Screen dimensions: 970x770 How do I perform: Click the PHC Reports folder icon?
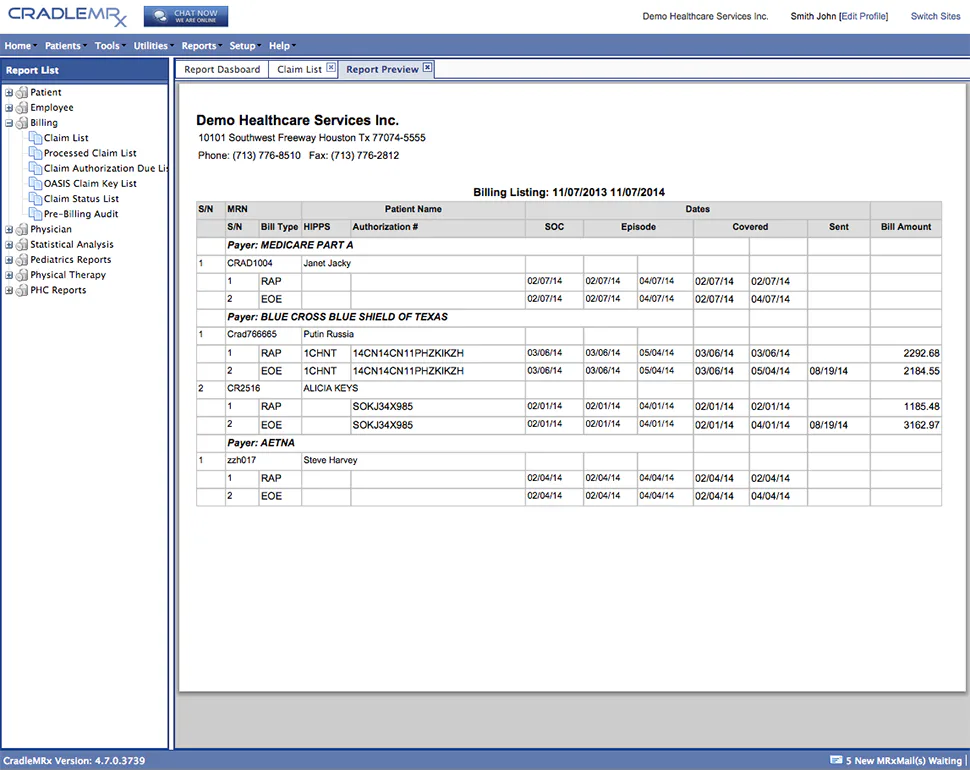point(22,290)
